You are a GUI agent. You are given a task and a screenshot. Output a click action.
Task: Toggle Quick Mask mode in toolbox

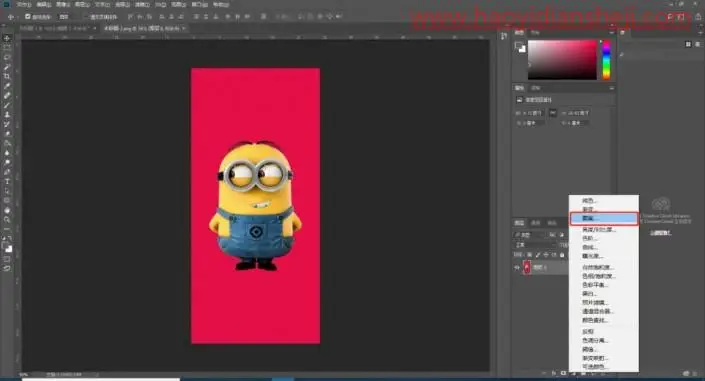tap(7, 259)
